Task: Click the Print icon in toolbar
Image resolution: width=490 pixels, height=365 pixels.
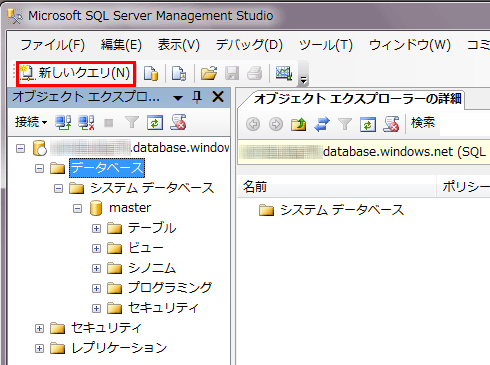Action: pos(255,73)
